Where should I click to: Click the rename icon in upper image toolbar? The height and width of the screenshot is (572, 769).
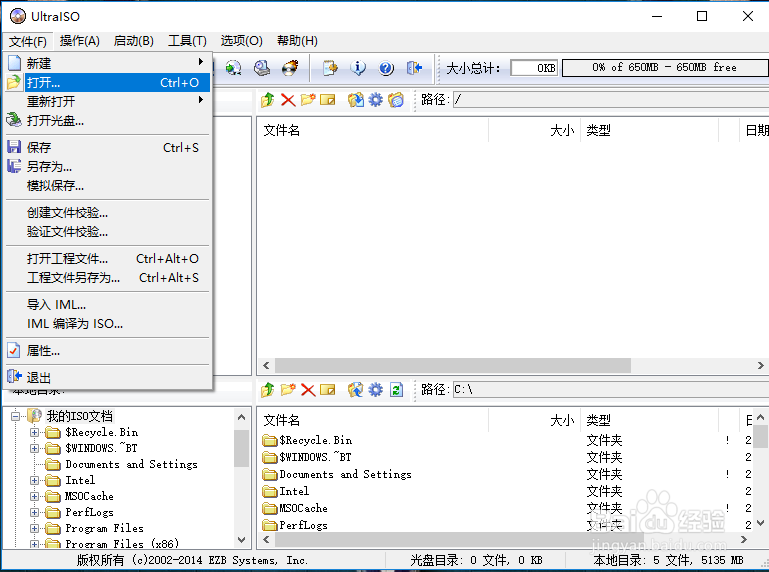coord(328,100)
